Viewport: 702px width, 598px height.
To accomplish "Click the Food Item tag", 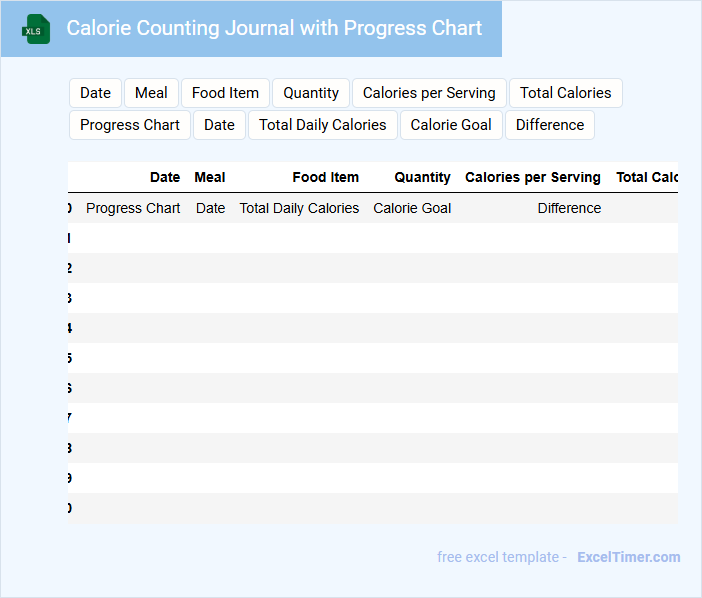I will point(225,93).
